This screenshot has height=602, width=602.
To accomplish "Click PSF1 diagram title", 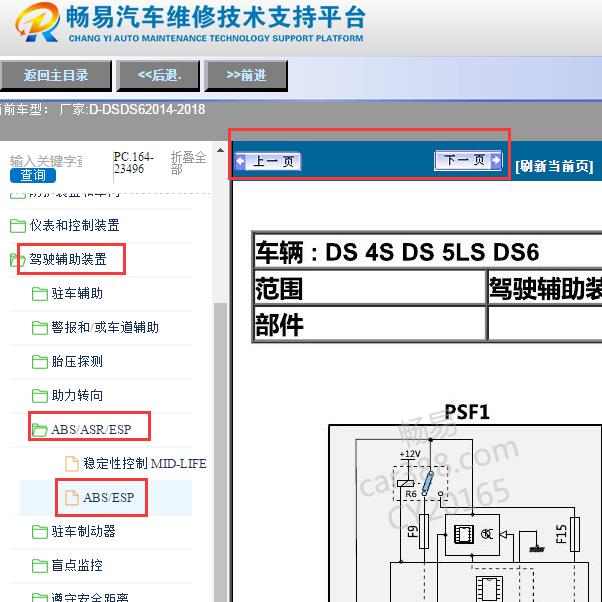I will pos(467,412).
